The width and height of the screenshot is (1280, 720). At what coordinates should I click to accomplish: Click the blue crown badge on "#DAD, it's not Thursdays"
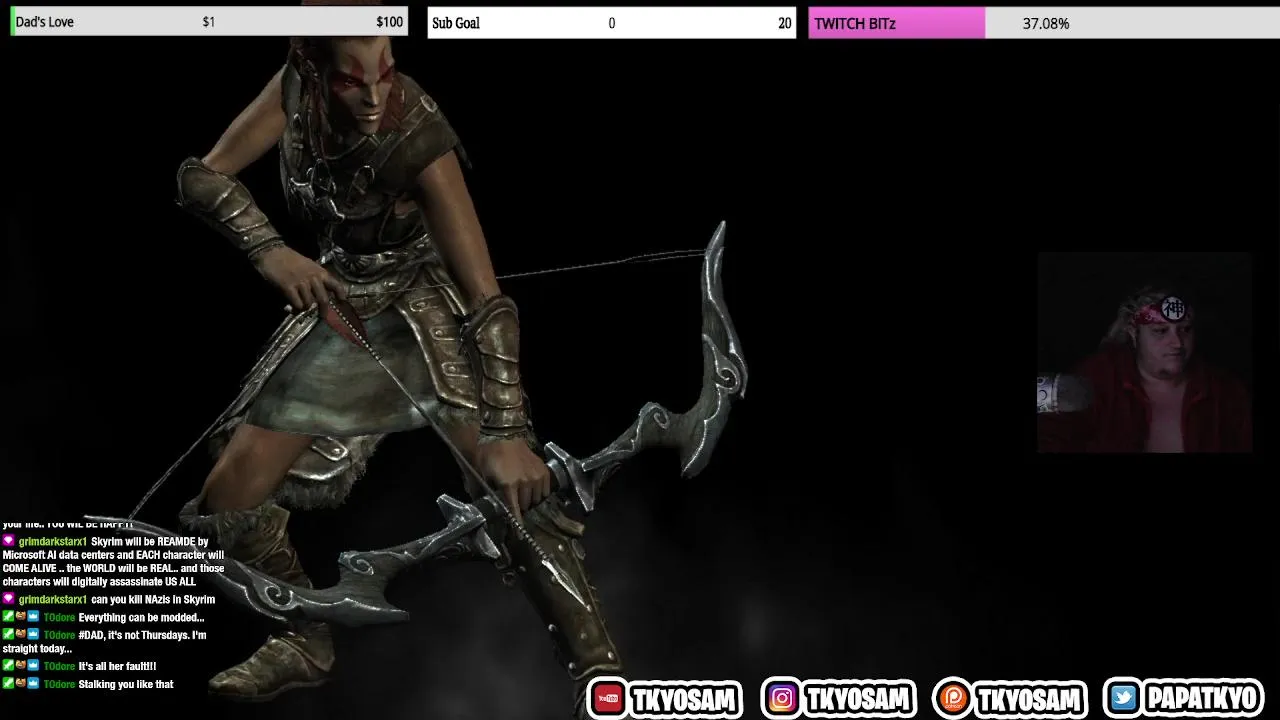pos(33,634)
